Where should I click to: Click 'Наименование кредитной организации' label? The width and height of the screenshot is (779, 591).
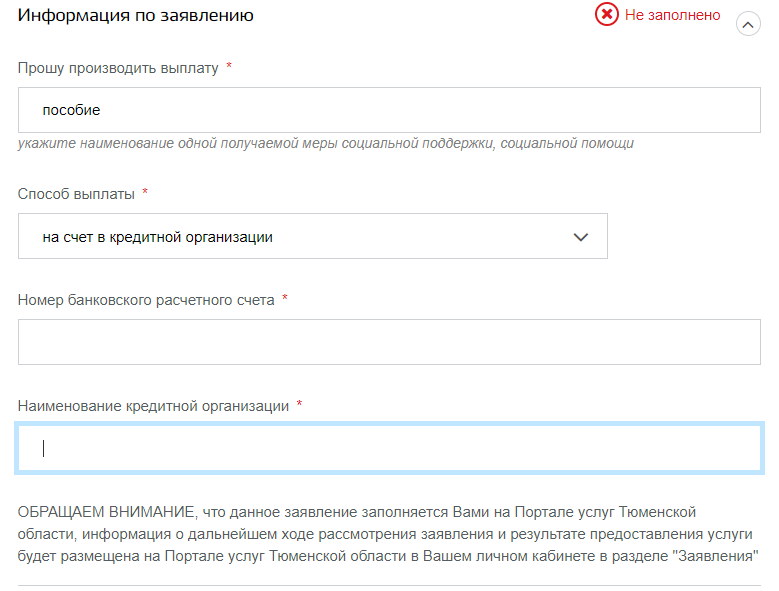click(x=153, y=406)
